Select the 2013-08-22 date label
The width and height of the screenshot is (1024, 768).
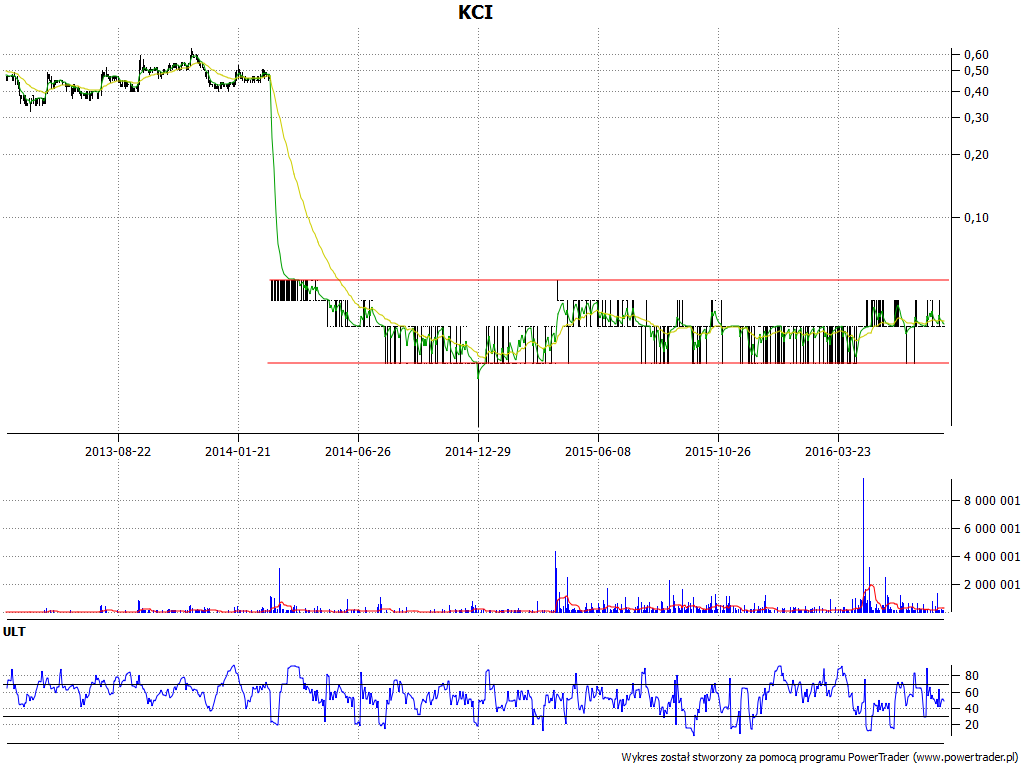[118, 451]
